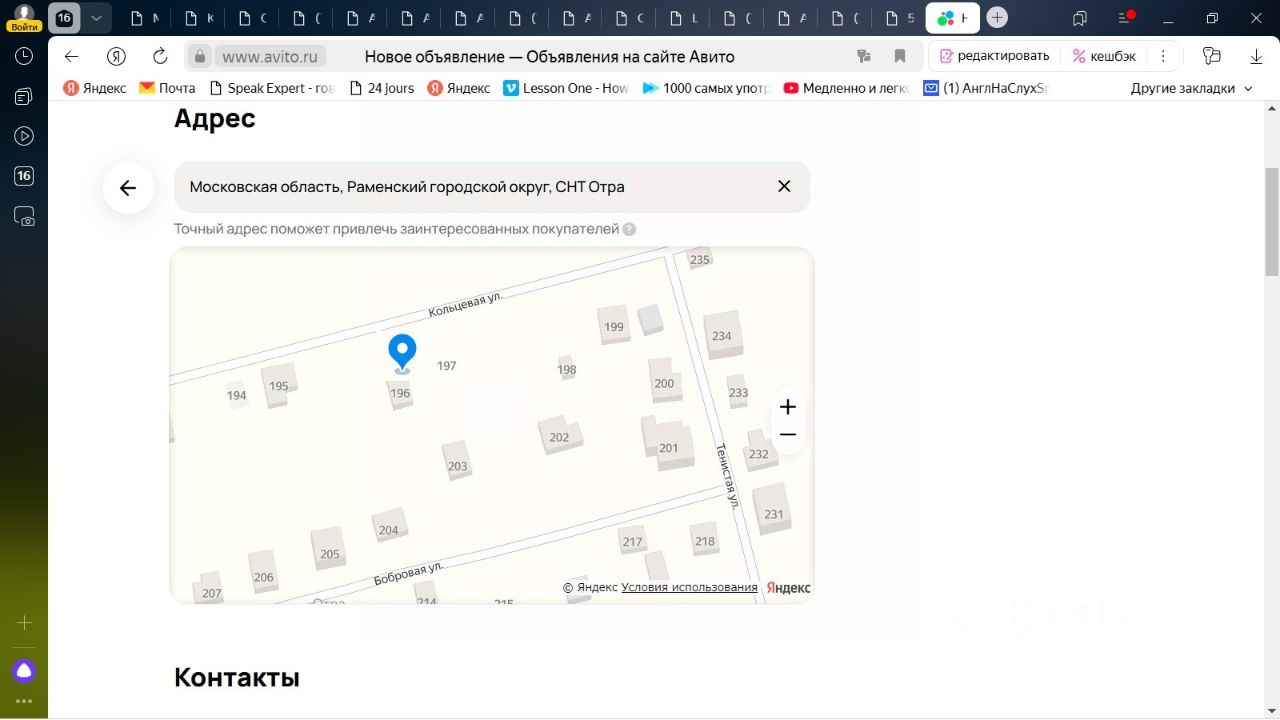Open the Условия использования link
This screenshot has width=1280, height=720.
(x=689, y=587)
